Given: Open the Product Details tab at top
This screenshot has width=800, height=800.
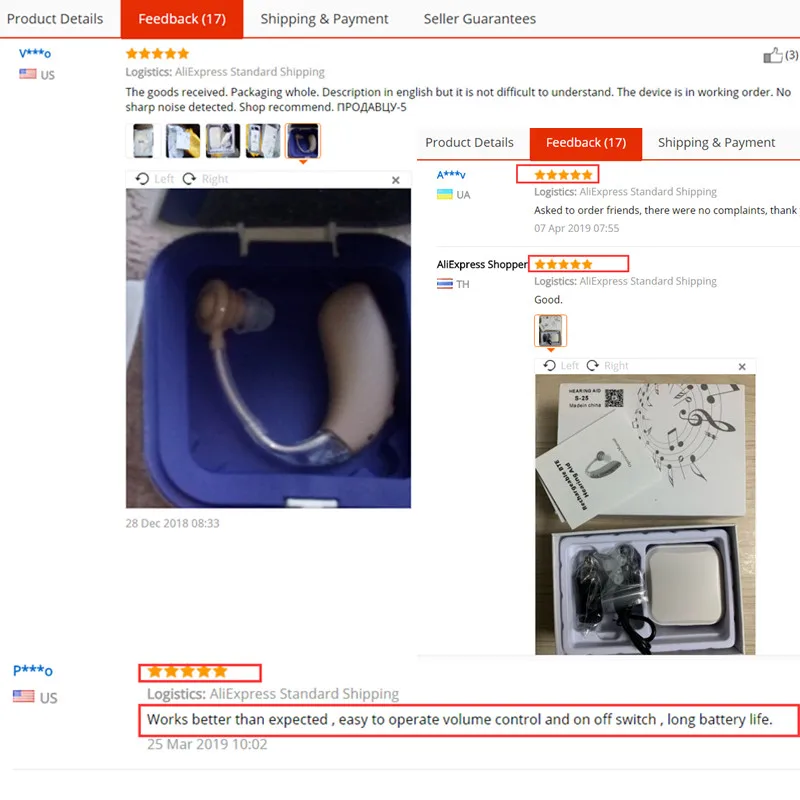Looking at the screenshot, I should click(55, 19).
